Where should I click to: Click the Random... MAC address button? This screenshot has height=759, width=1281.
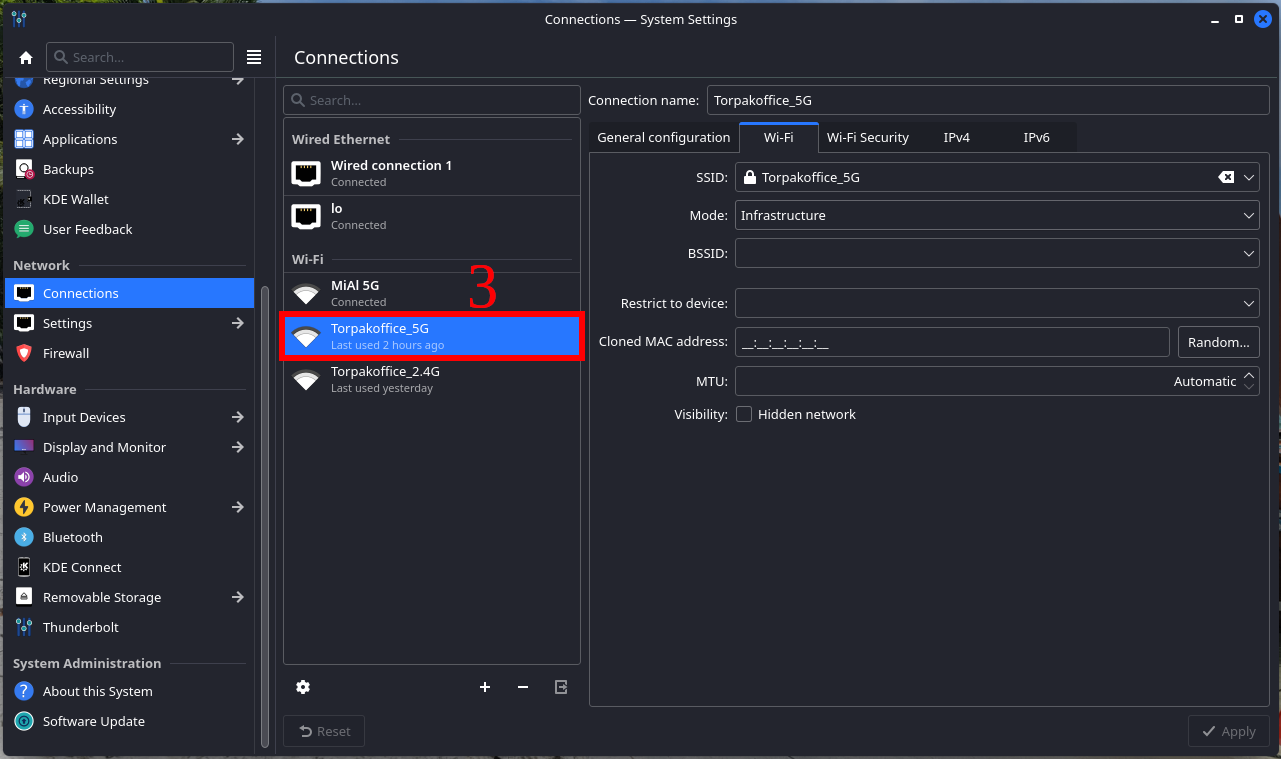click(1218, 342)
